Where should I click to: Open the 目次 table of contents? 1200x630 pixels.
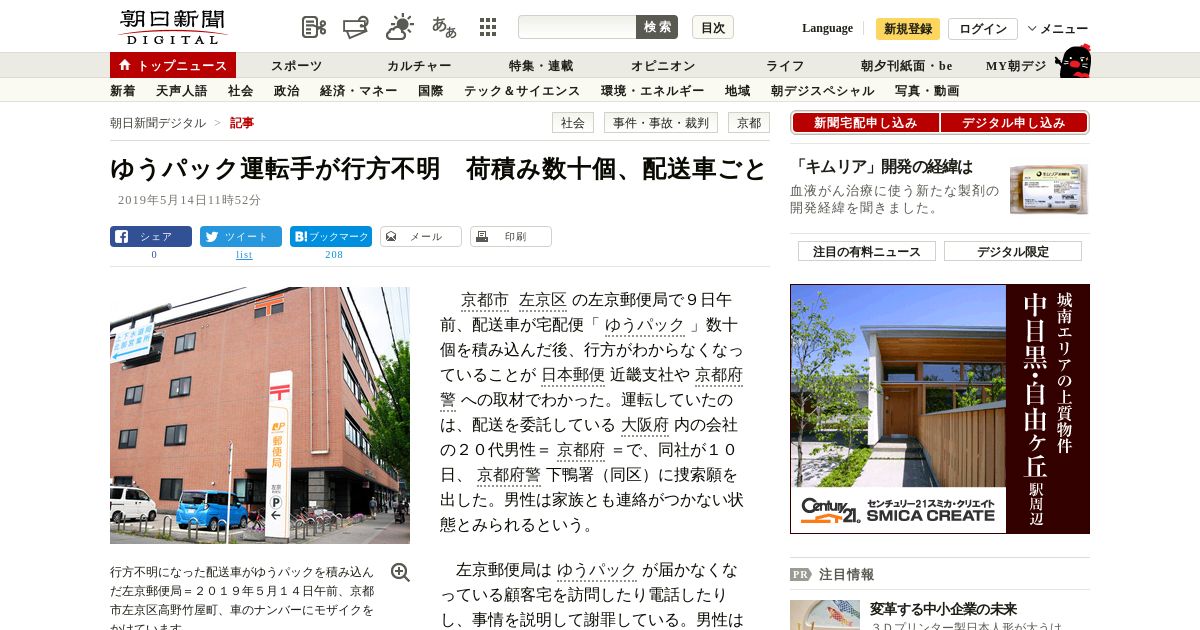[x=713, y=27]
